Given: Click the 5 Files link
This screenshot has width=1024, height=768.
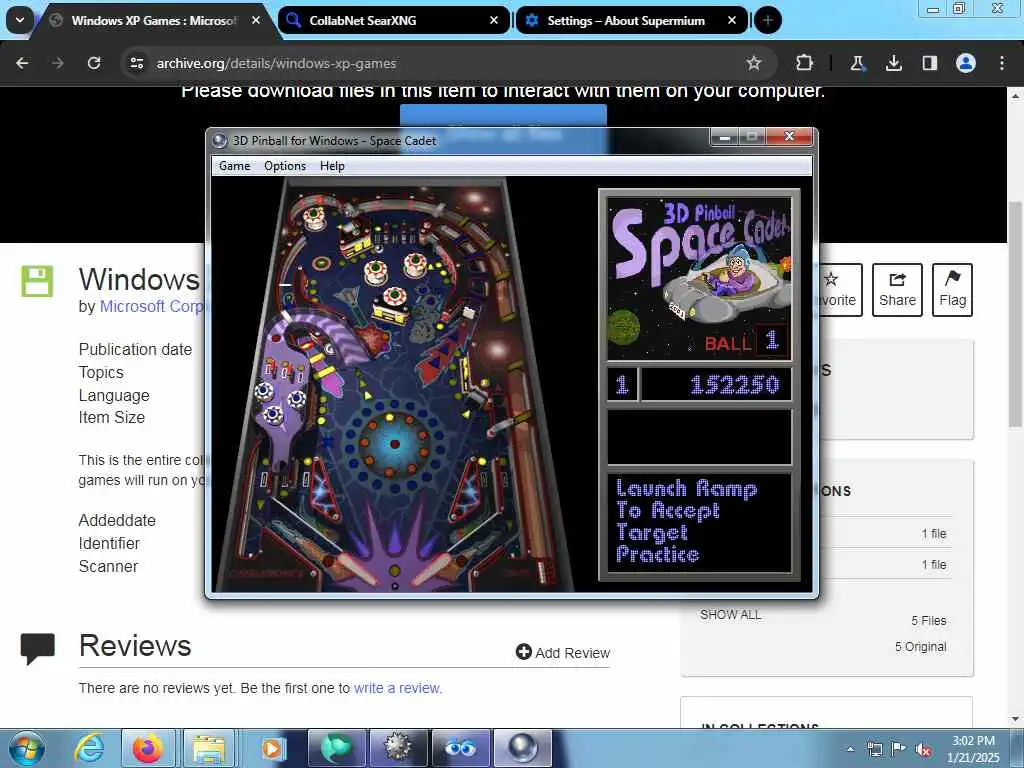Looking at the screenshot, I should [x=929, y=620].
